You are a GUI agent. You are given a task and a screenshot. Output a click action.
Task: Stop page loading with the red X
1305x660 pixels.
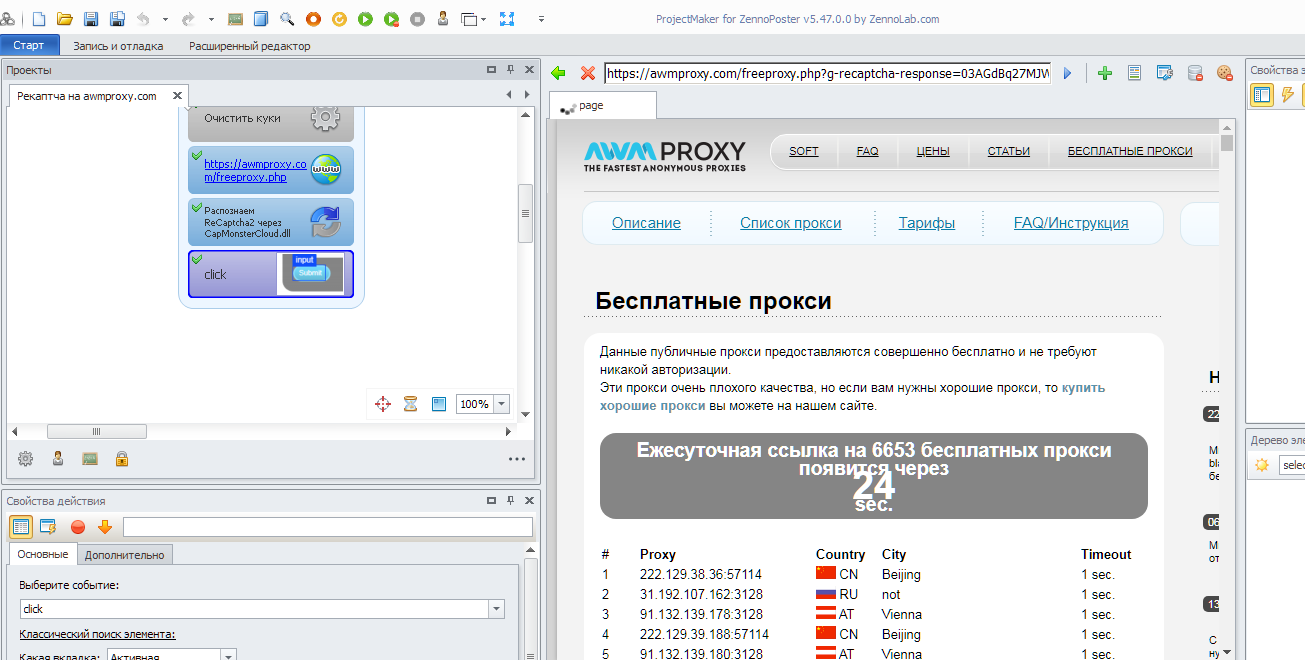click(588, 73)
